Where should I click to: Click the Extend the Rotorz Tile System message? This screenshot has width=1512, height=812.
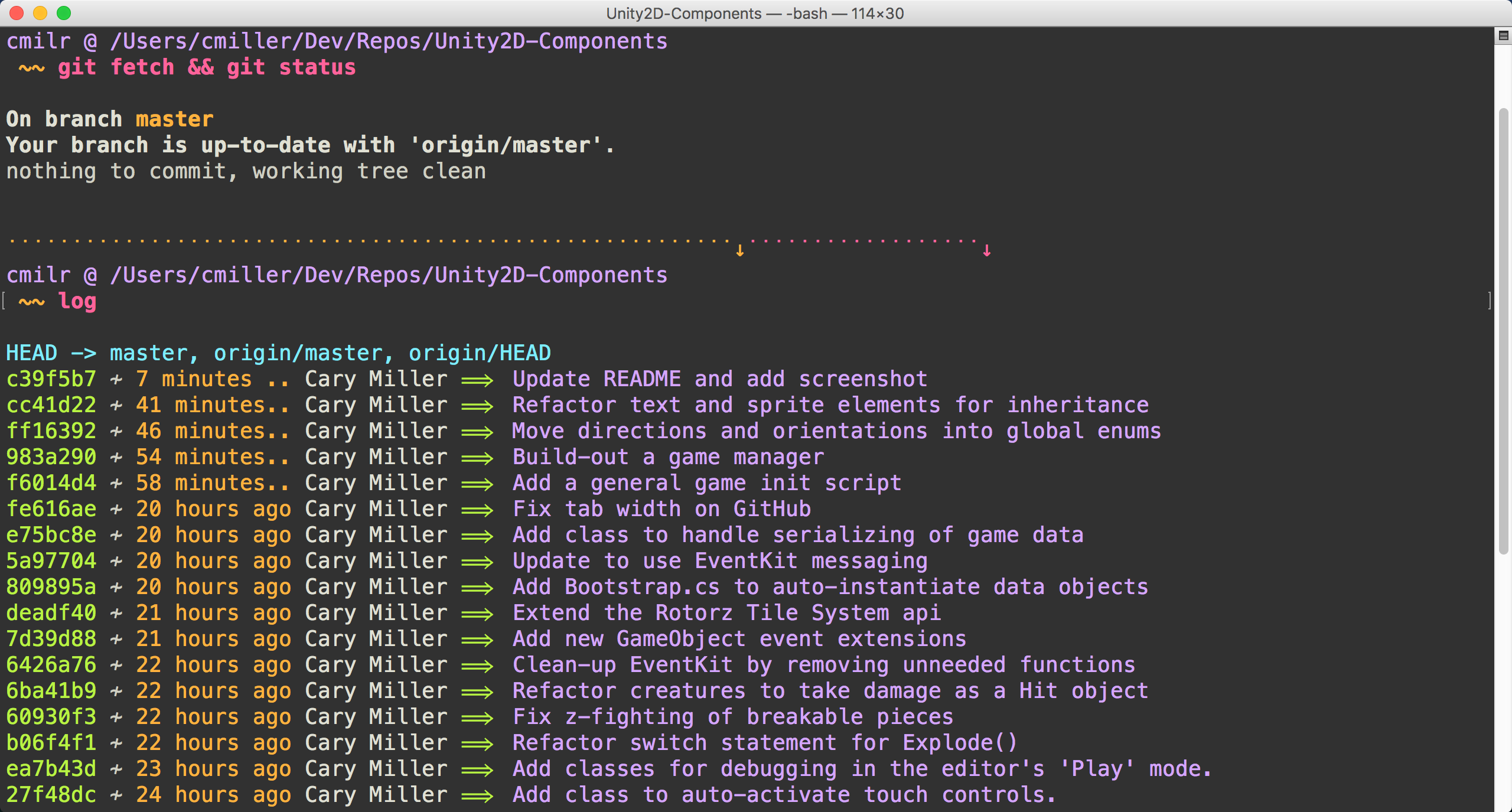point(726,613)
